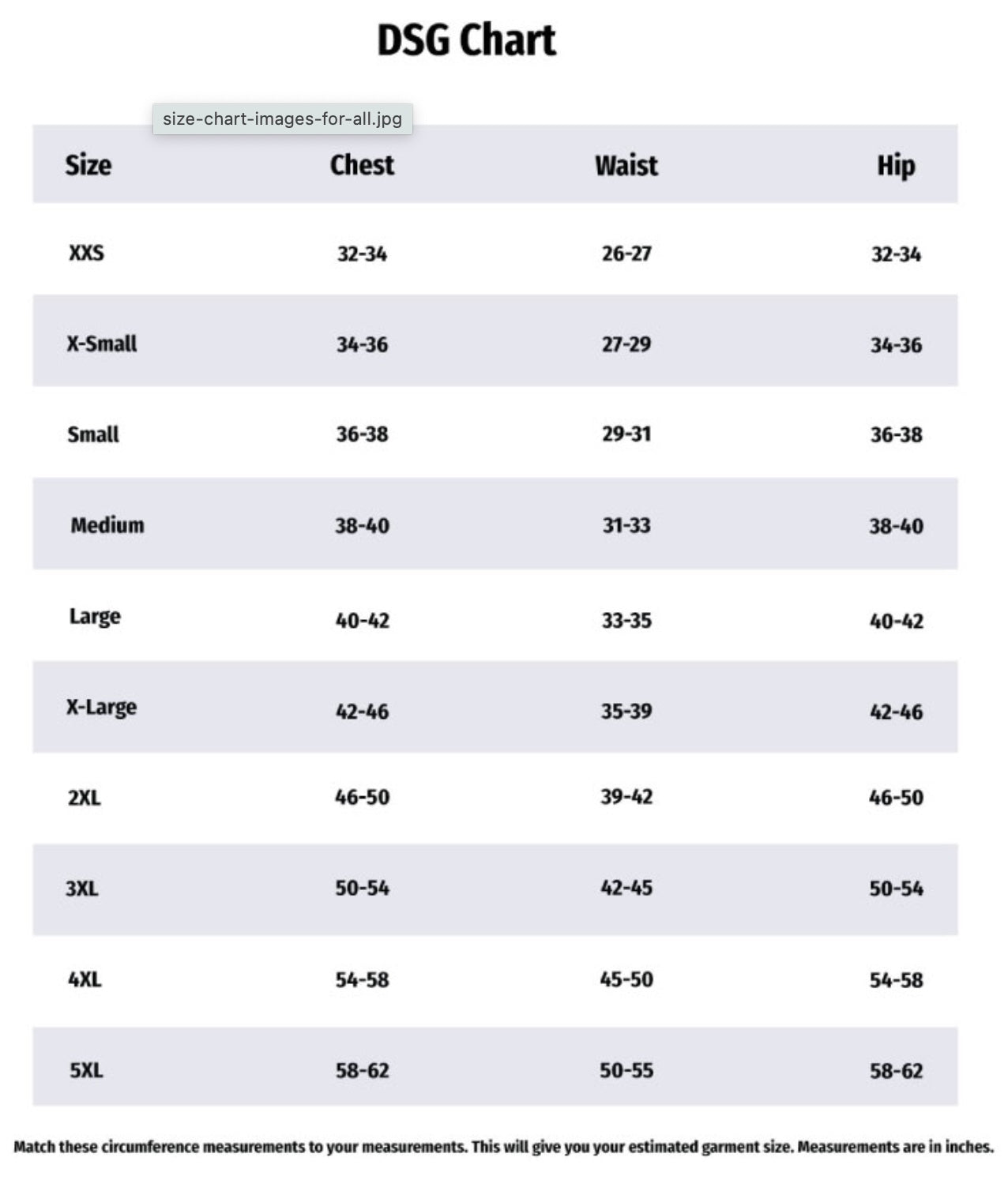The image size is (1008, 1180).
Task: Select the 5XL size label
Action: 86,1070
